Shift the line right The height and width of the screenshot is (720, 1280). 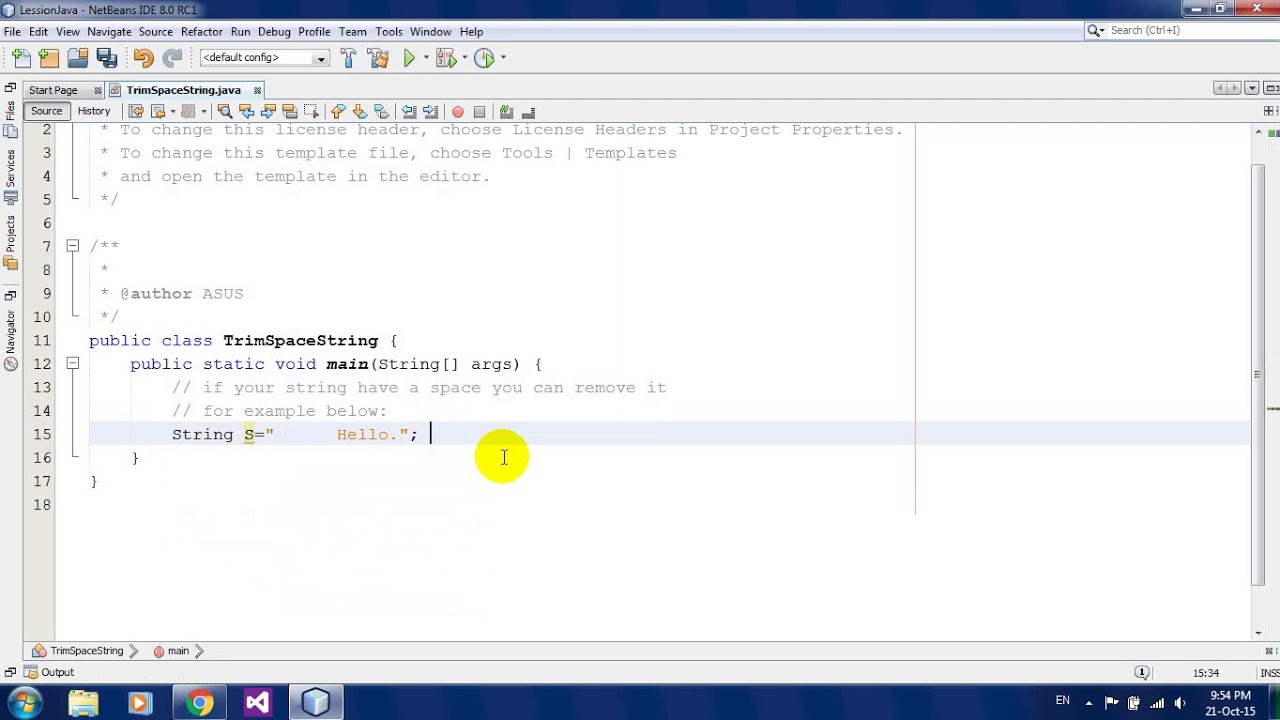pyautogui.click(x=430, y=111)
